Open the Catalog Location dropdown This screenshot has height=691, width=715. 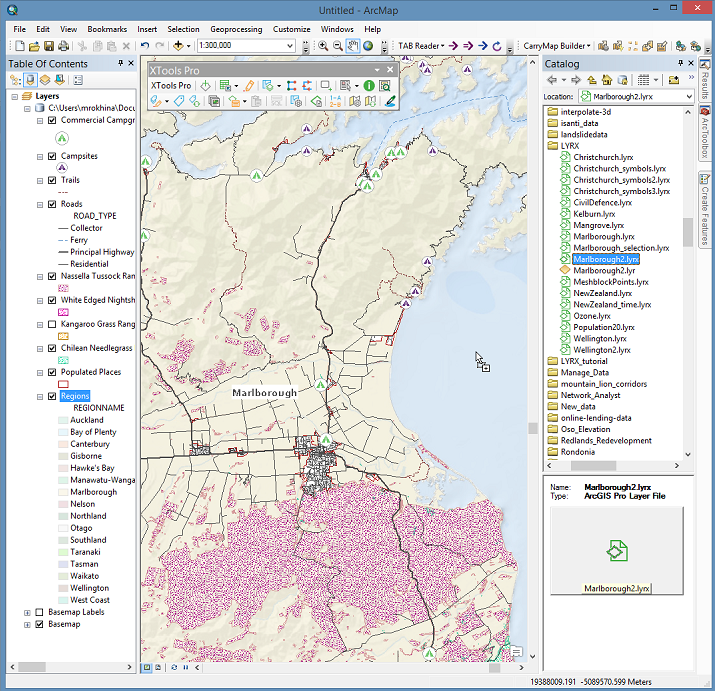point(689,97)
